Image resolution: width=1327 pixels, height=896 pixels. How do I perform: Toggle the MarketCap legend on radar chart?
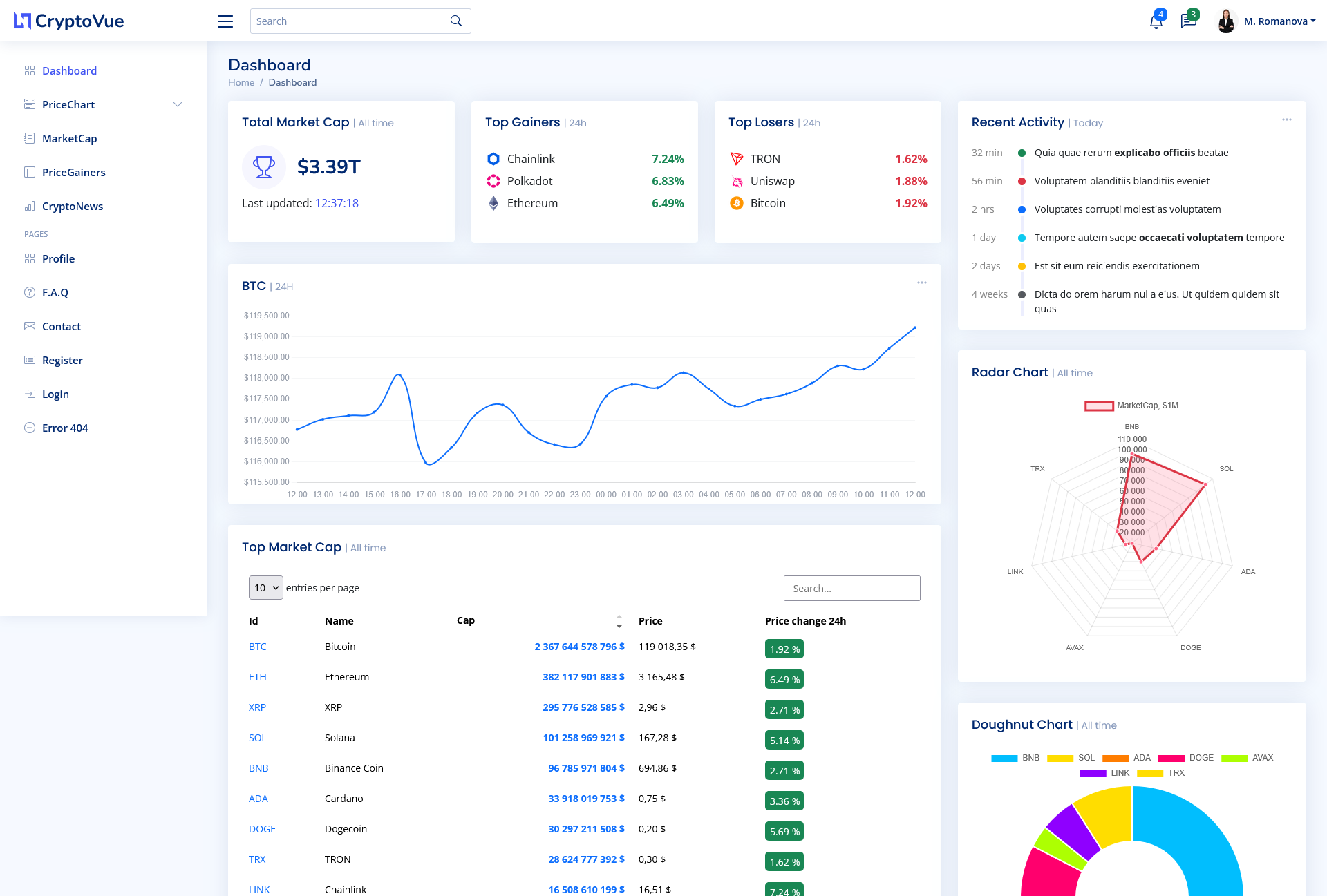[1131, 406]
